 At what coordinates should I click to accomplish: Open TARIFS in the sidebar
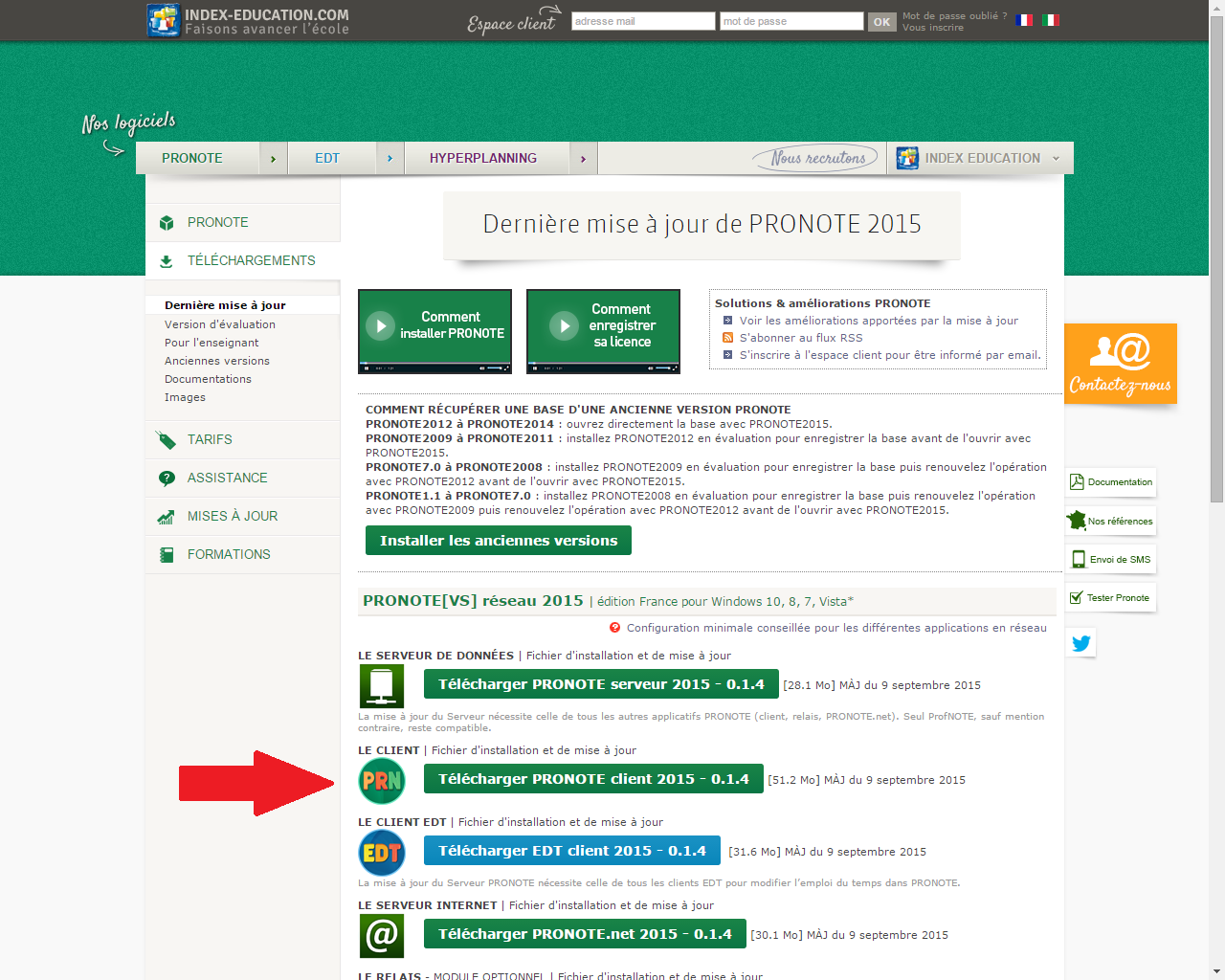tap(210, 439)
